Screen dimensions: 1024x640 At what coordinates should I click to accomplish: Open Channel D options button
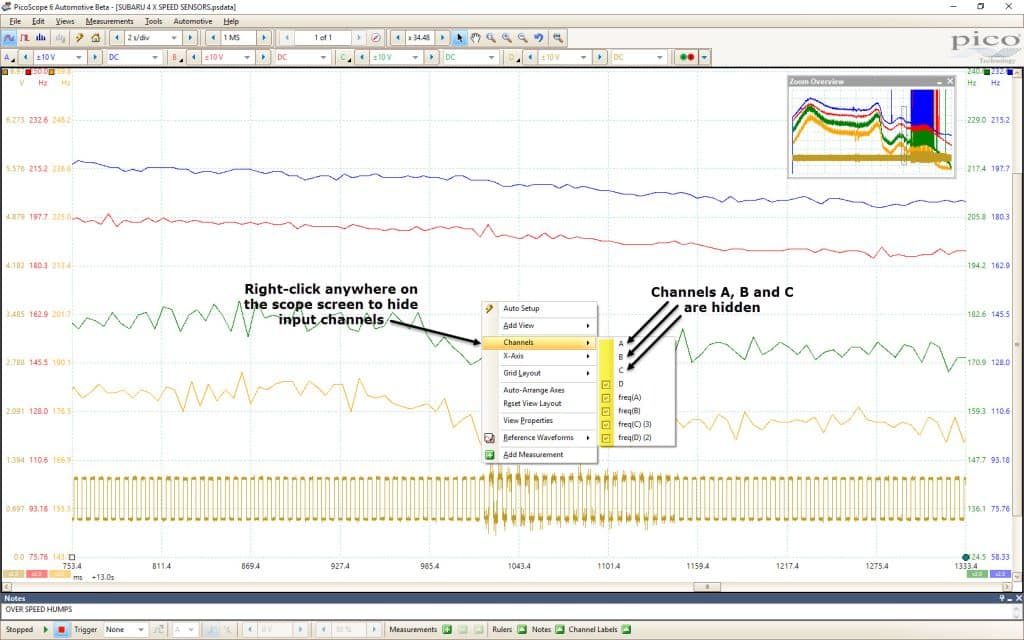pos(513,57)
